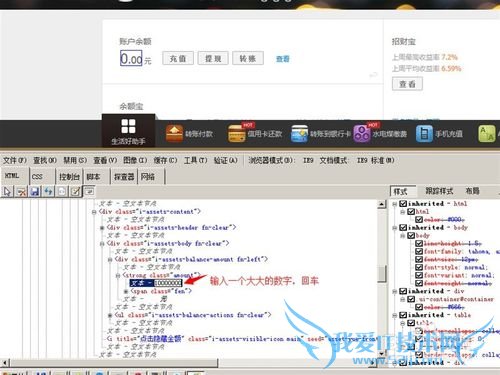Click the blue 查看 link beside 转账
Screen dimensions: 500x375
tap(283, 59)
